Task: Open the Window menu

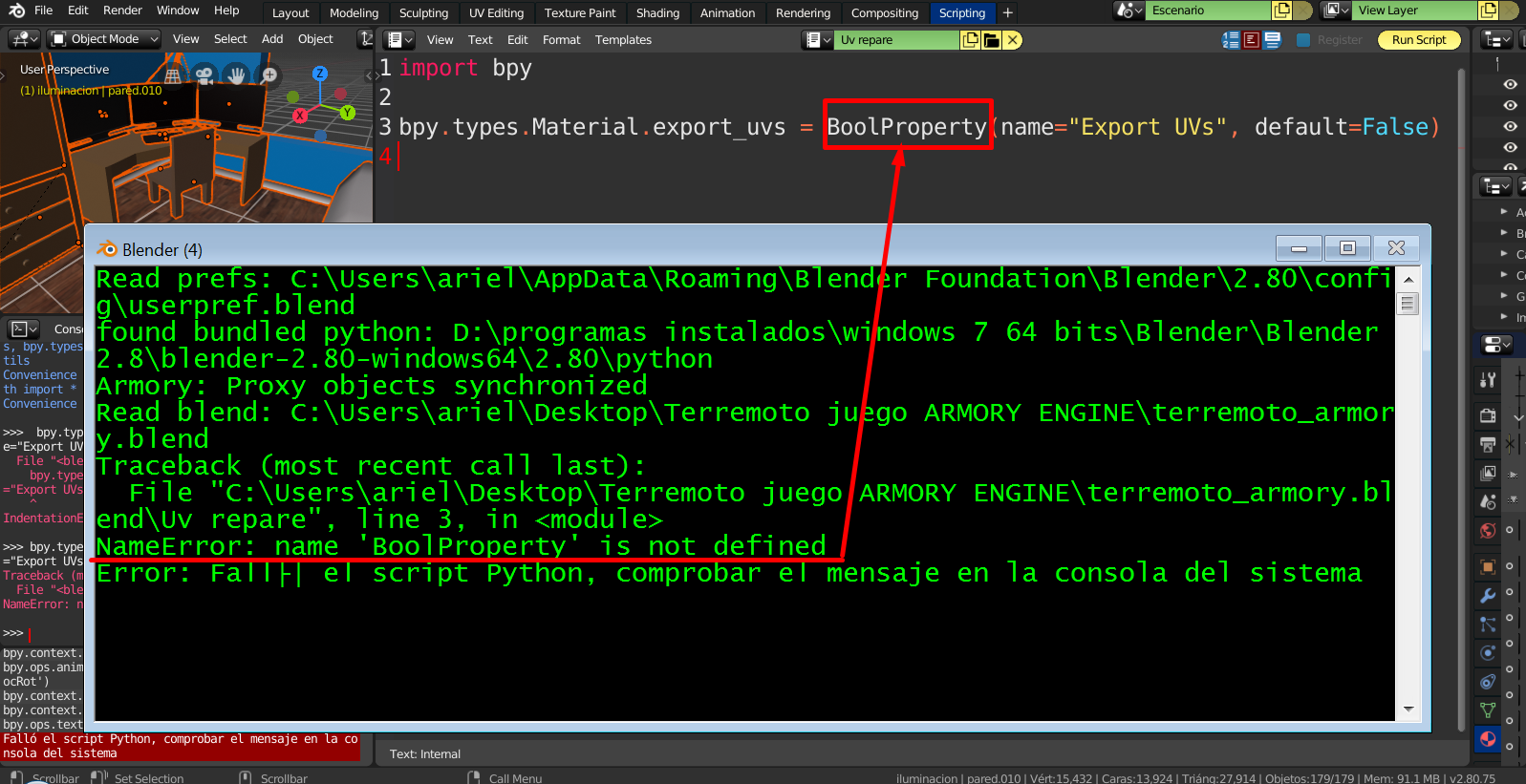Action: tap(178, 11)
